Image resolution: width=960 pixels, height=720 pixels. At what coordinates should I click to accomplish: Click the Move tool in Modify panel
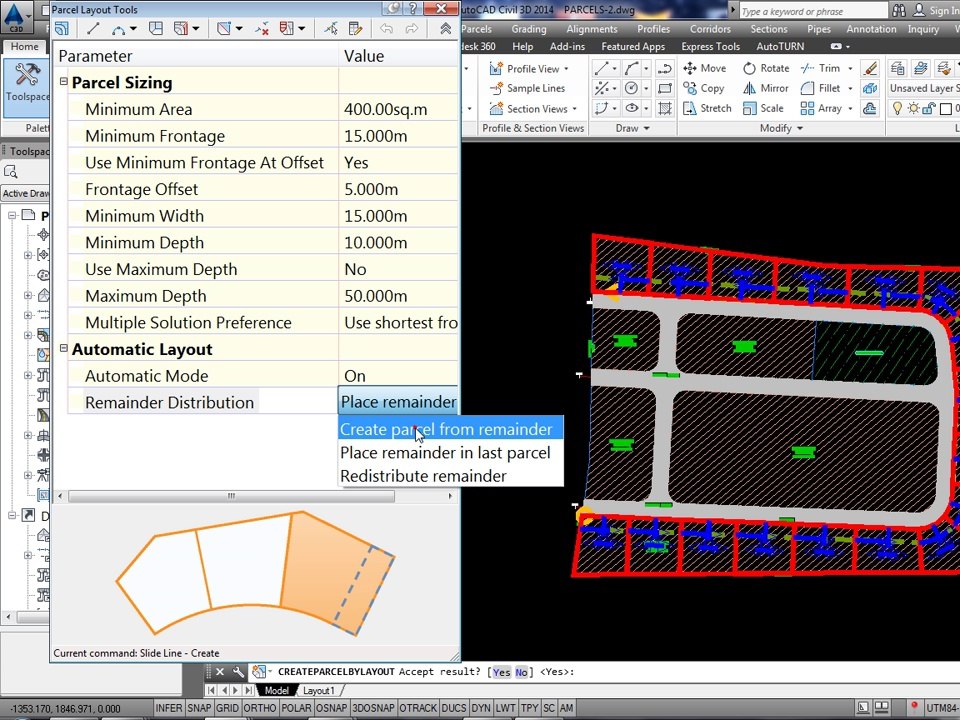[705, 68]
